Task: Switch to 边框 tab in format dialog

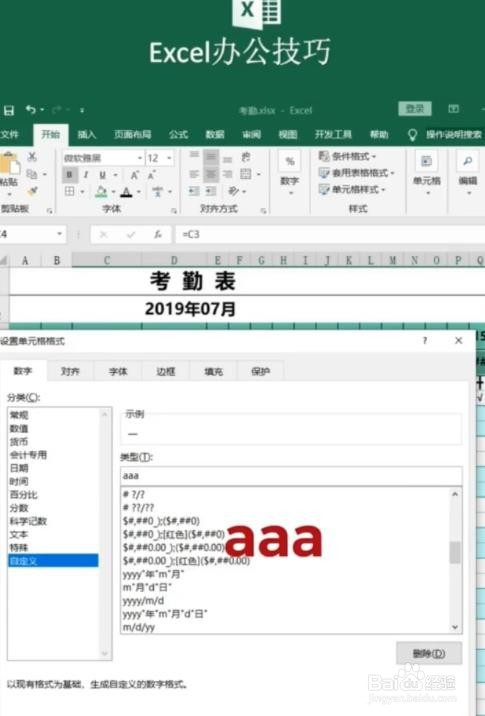Action: click(166, 372)
